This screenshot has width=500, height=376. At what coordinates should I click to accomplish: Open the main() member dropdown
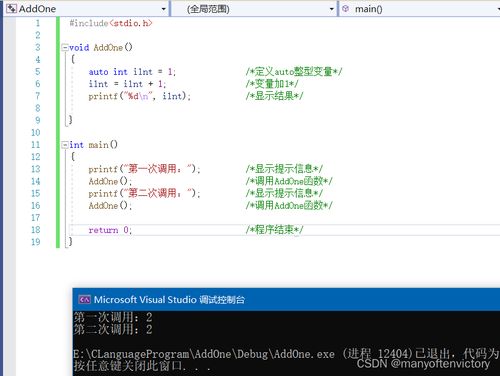pyautogui.click(x=420, y=9)
